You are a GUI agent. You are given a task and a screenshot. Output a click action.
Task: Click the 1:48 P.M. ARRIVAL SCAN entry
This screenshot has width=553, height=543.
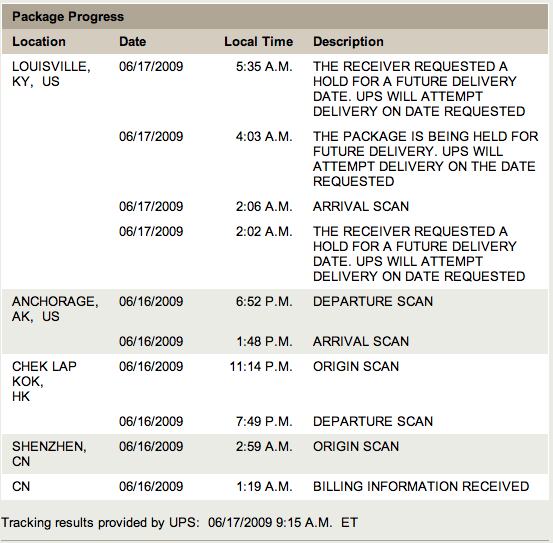[x=361, y=341]
